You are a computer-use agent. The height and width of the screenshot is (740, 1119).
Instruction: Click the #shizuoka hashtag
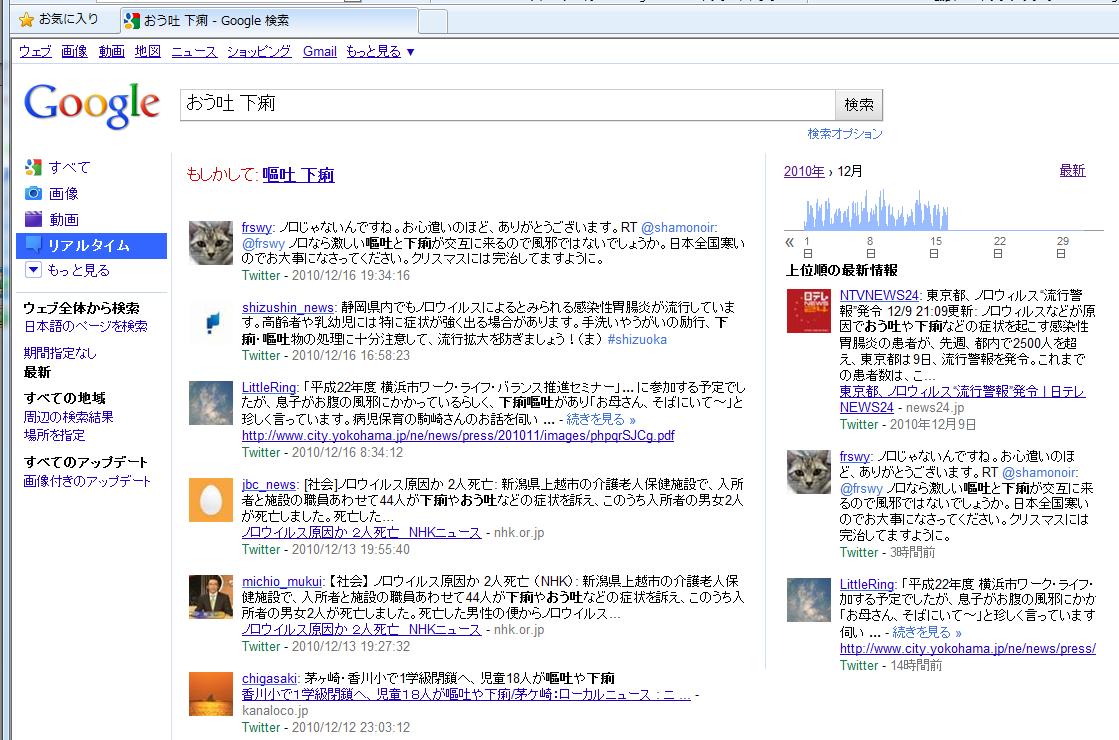(x=637, y=340)
